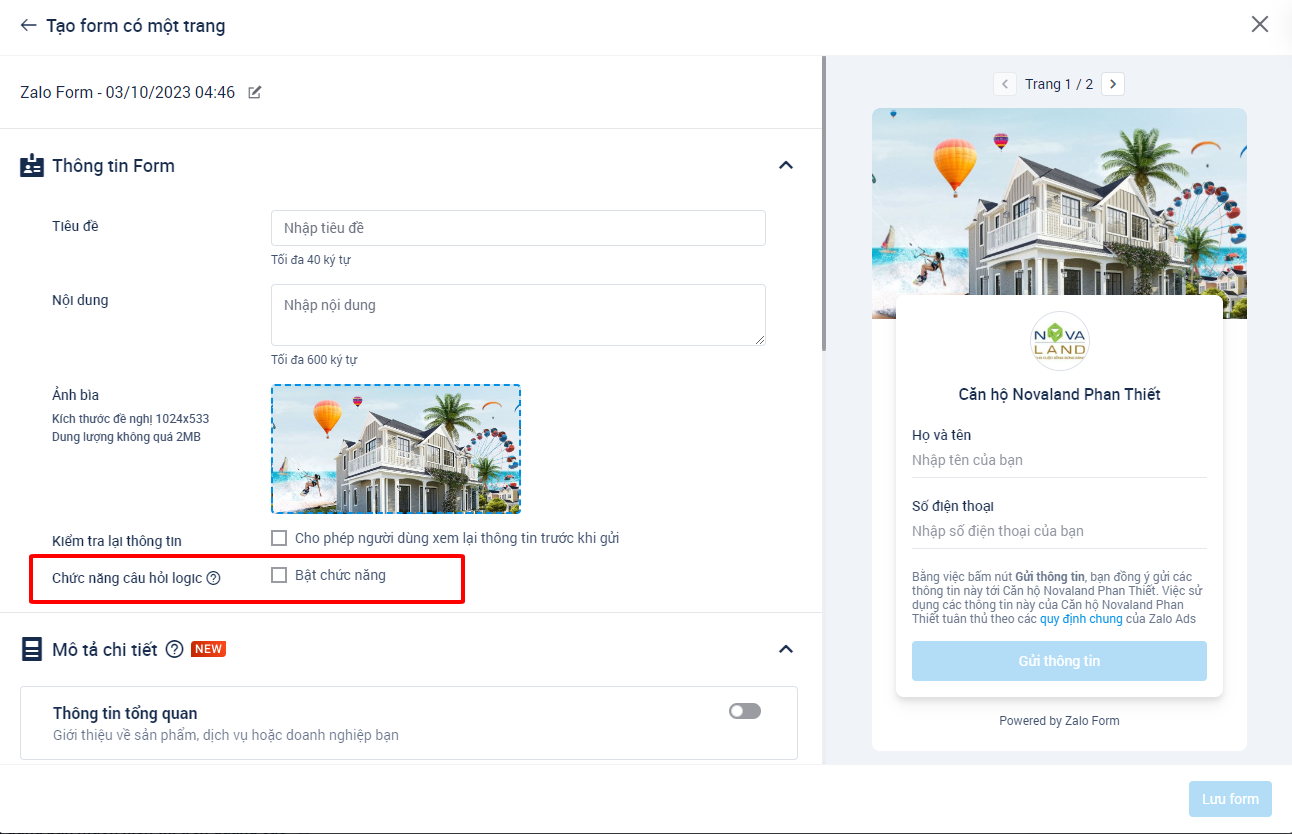Click the Mô tả chi tiết section icon
The height and width of the screenshot is (834, 1292).
(x=31, y=649)
